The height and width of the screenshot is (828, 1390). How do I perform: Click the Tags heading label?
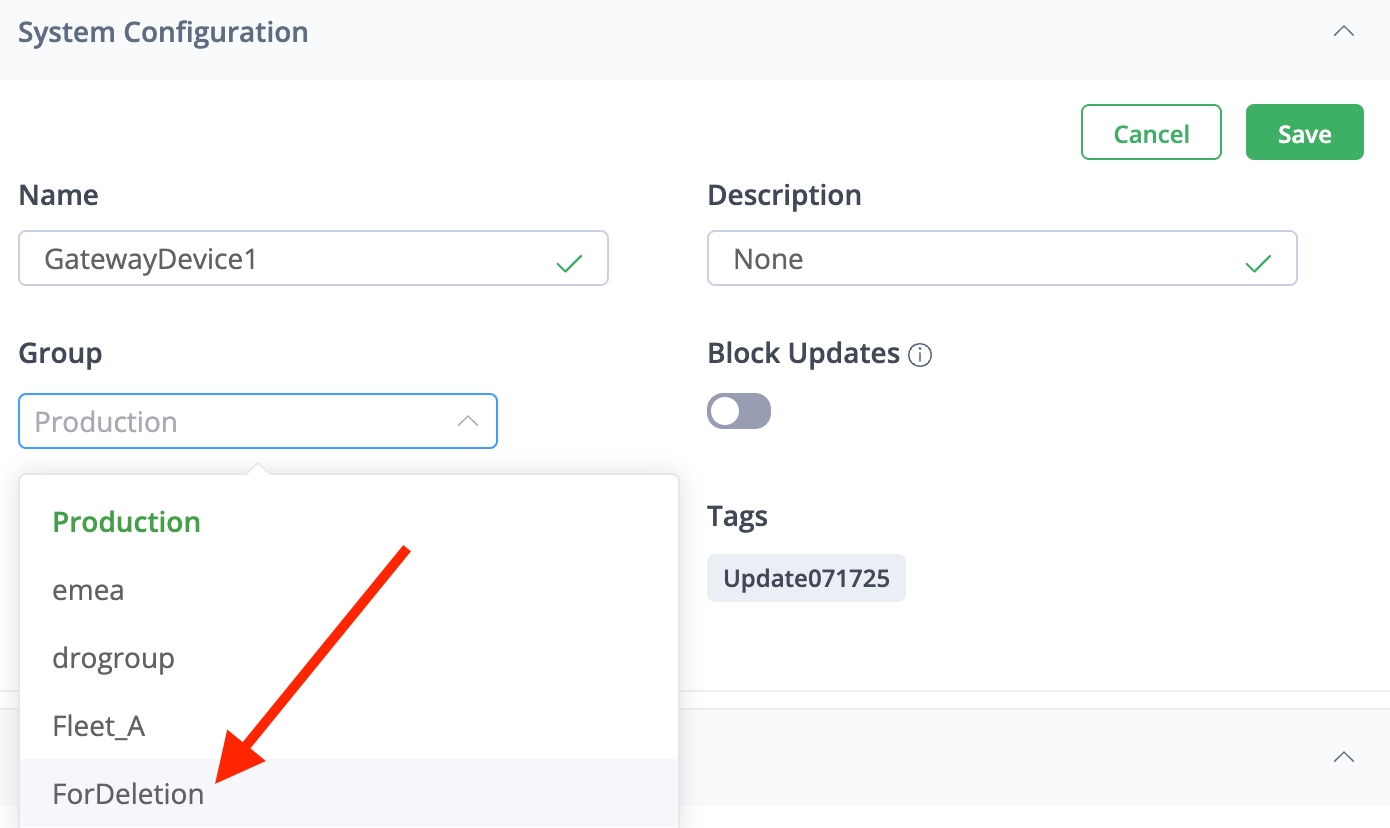point(737,516)
